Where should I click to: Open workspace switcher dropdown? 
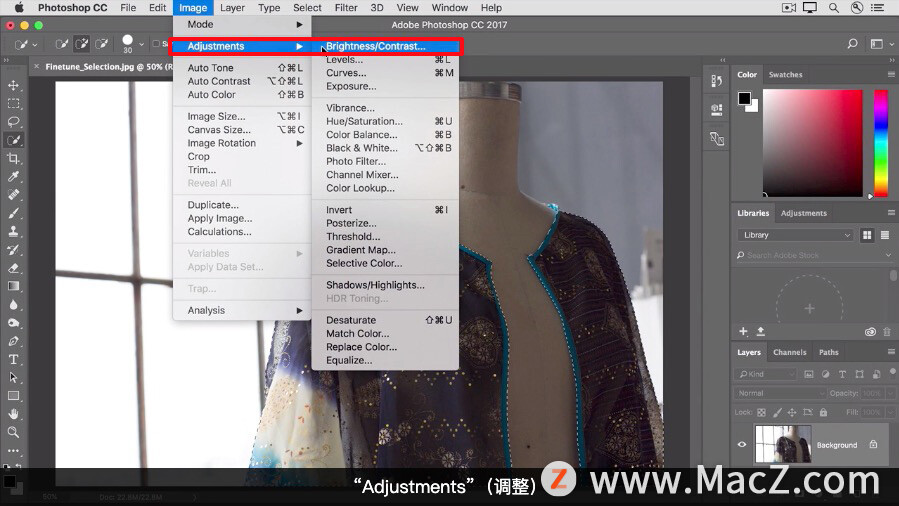tap(880, 44)
